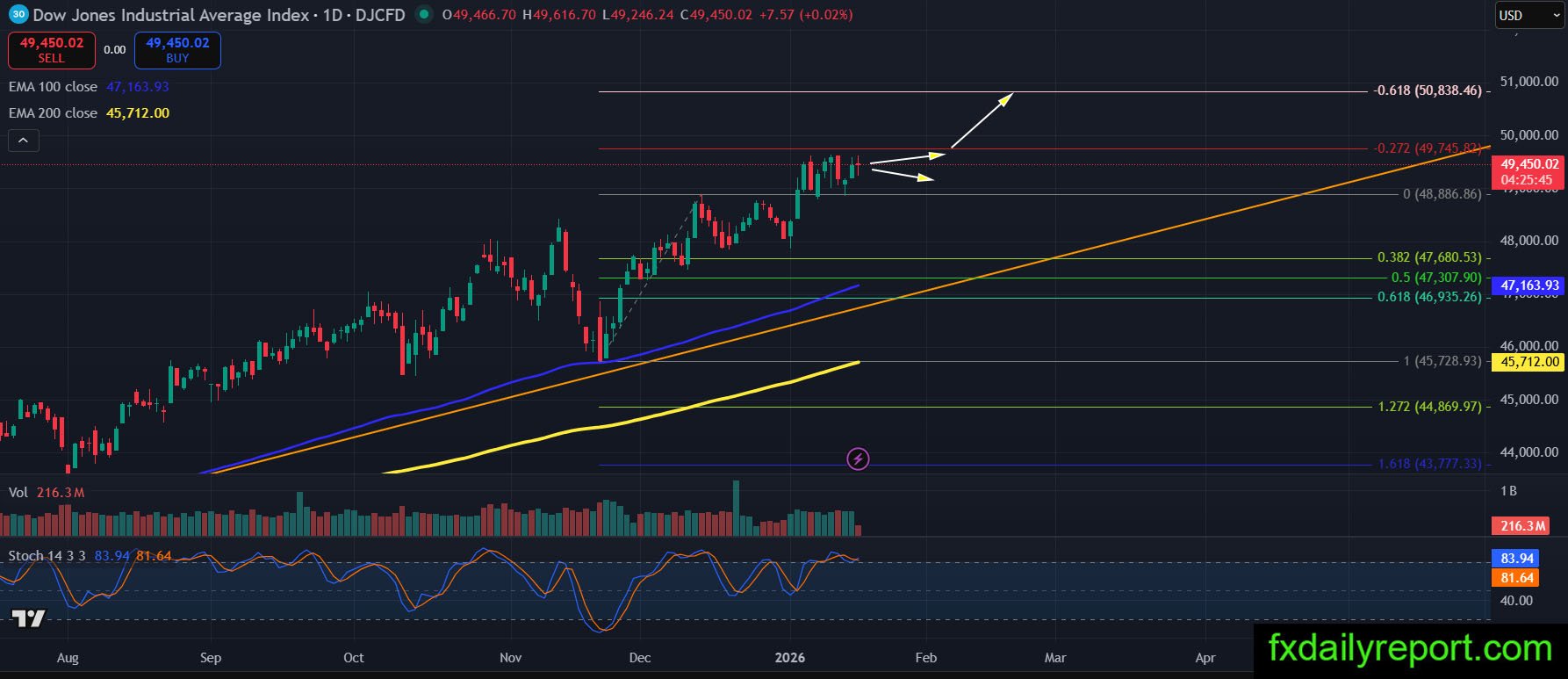Screen dimensions: 1568x679
Task: Click the high value H49,616.70
Action: coord(558,15)
